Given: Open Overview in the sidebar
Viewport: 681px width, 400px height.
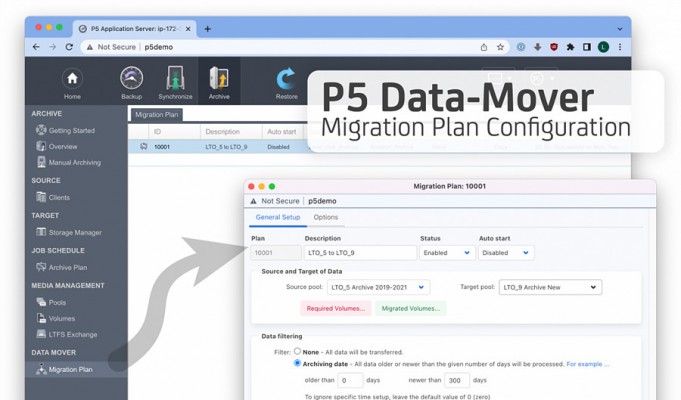Looking at the screenshot, I should coord(57,146).
